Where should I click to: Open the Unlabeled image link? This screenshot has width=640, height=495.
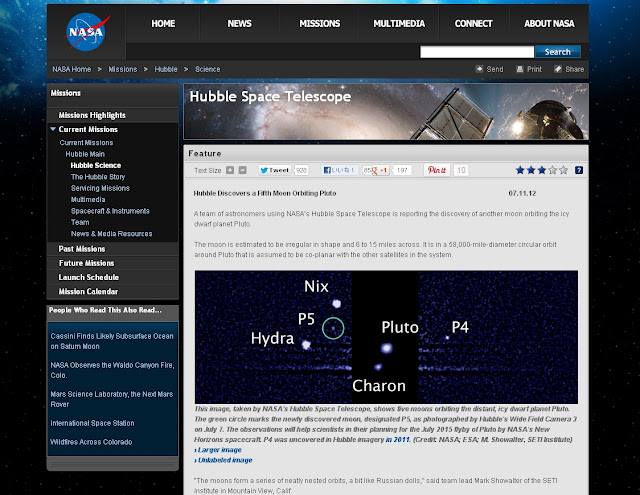(x=225, y=460)
